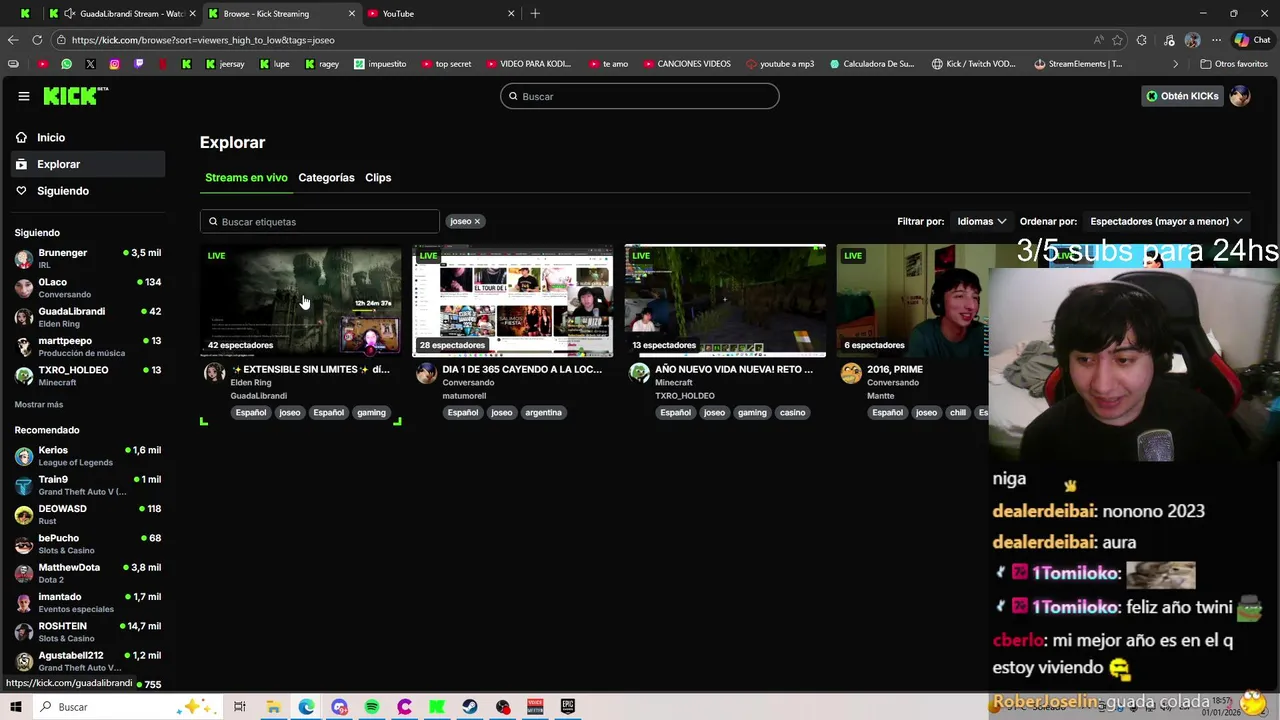Click the Mantte streamer avatar on card

tap(850, 373)
